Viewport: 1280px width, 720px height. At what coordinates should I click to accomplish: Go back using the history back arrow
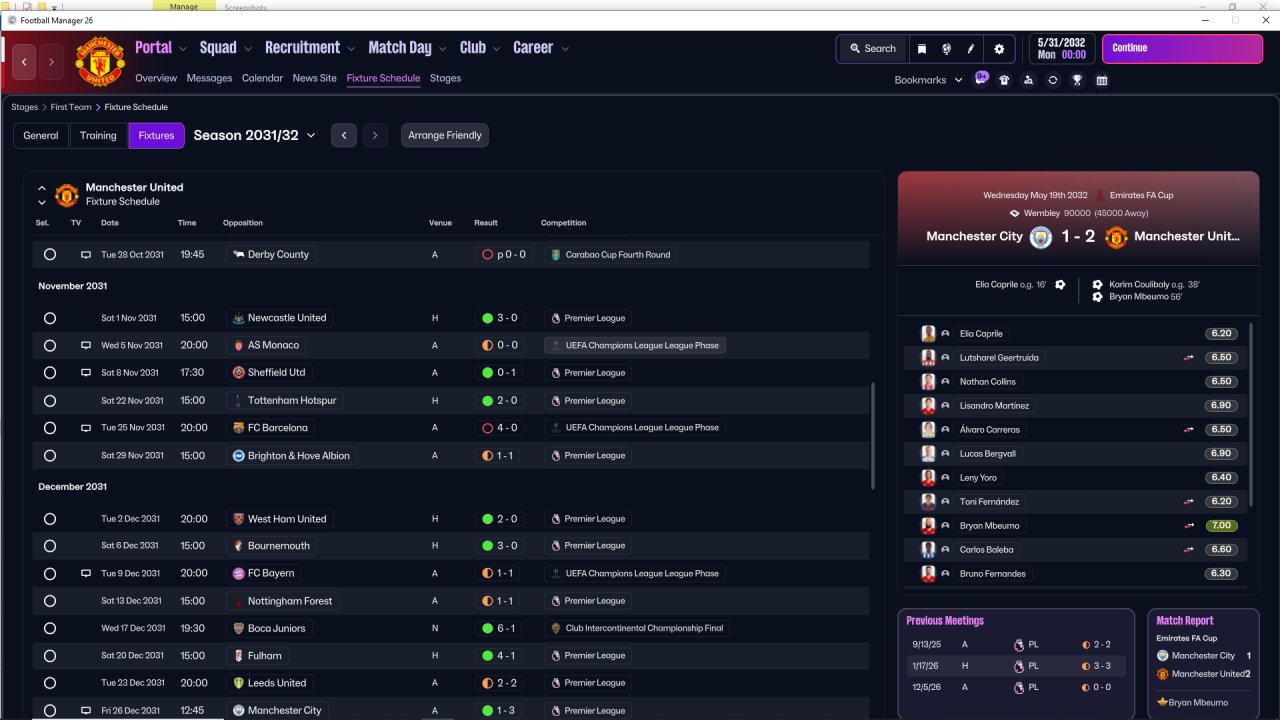24,62
